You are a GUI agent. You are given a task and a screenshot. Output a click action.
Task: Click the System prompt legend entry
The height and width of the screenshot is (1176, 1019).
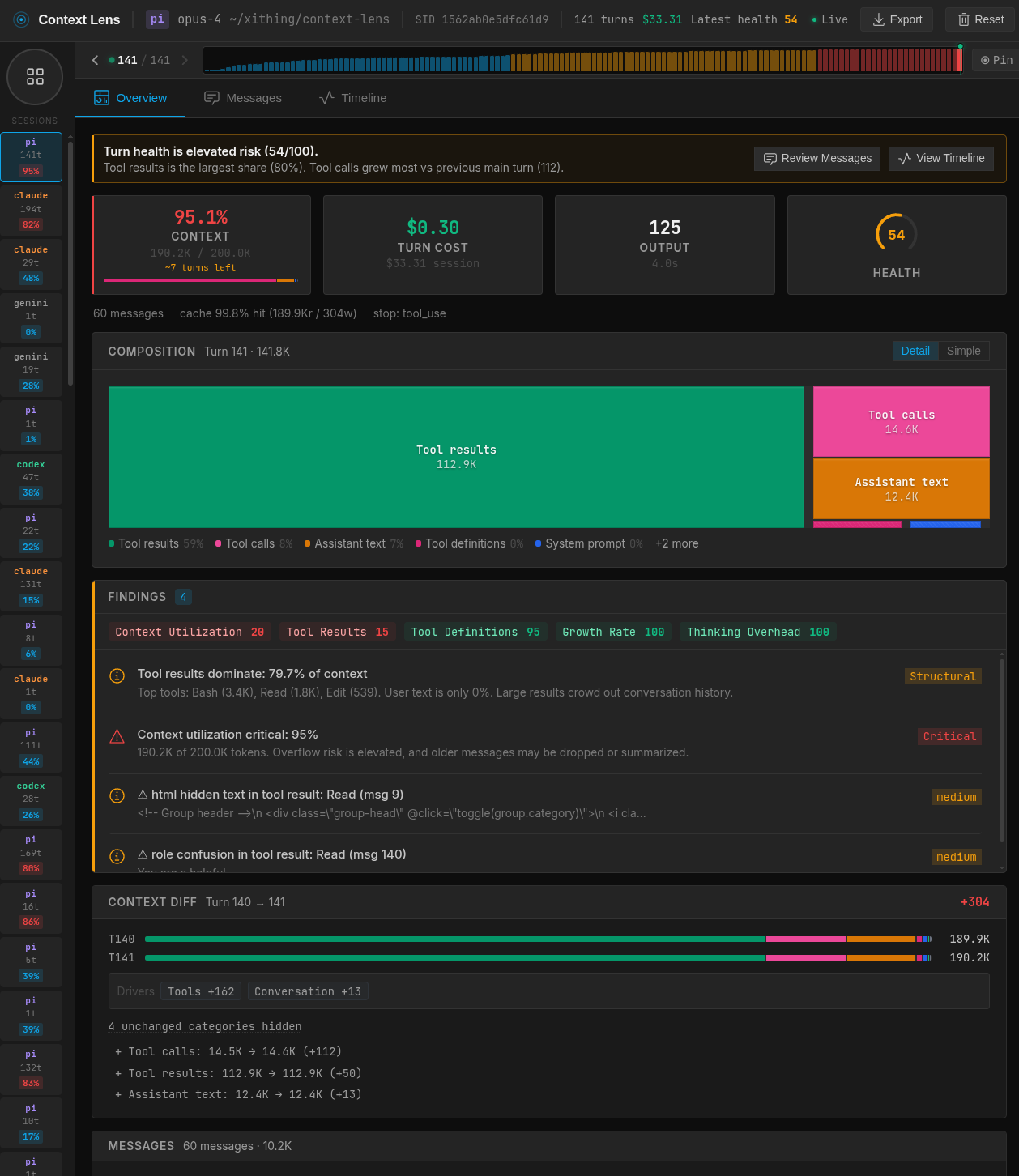click(x=589, y=543)
